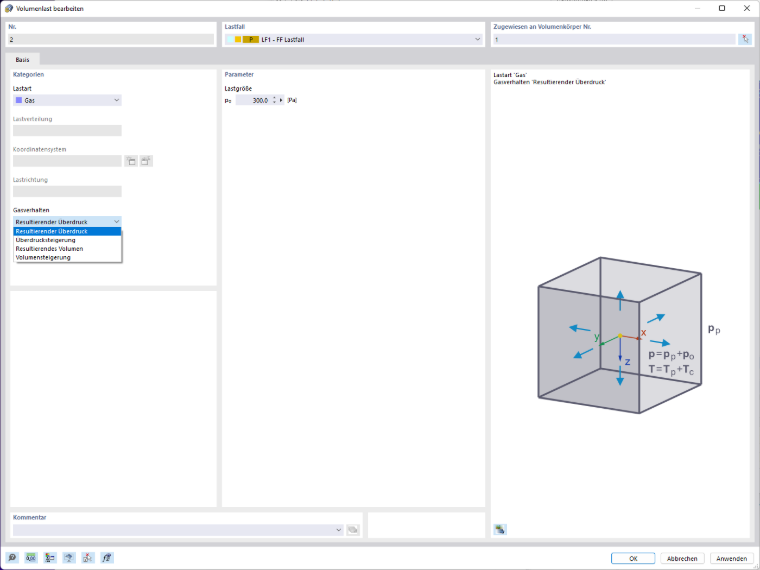This screenshot has height=570, width=760.
Task: Switch to the Basis tab
Action: [22, 60]
